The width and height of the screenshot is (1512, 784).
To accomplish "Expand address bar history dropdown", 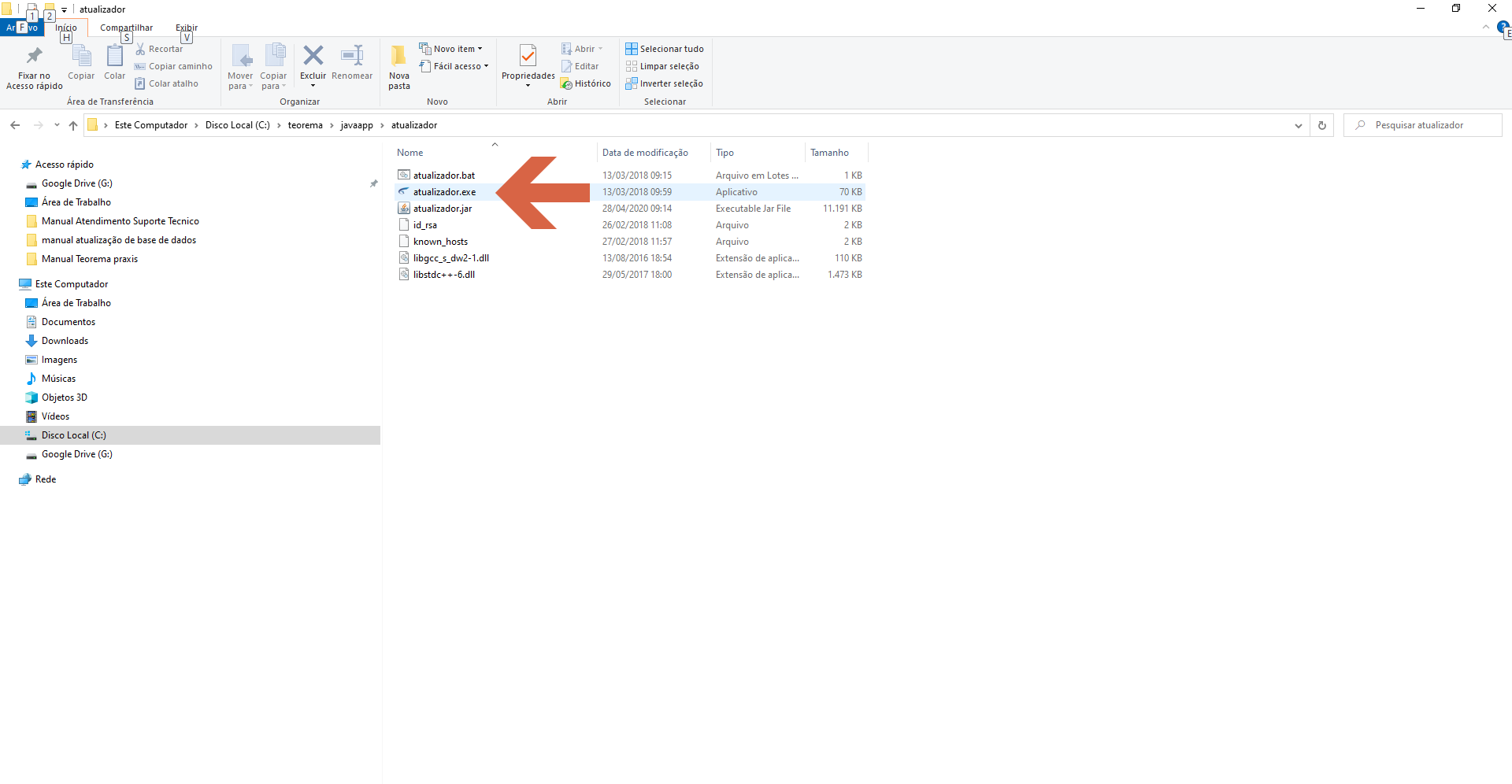I will click(1299, 125).
